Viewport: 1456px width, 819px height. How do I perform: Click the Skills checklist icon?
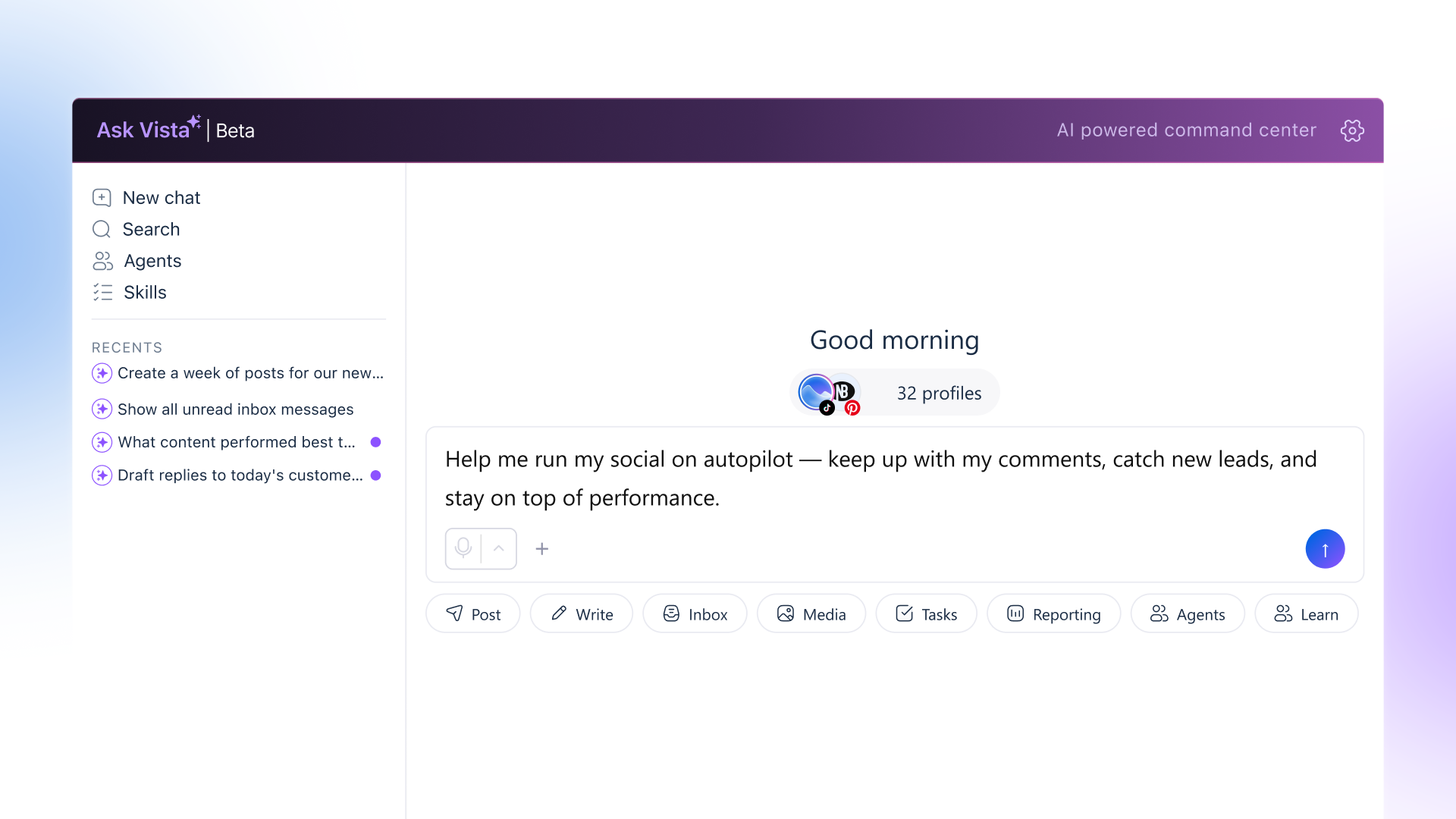pos(102,292)
